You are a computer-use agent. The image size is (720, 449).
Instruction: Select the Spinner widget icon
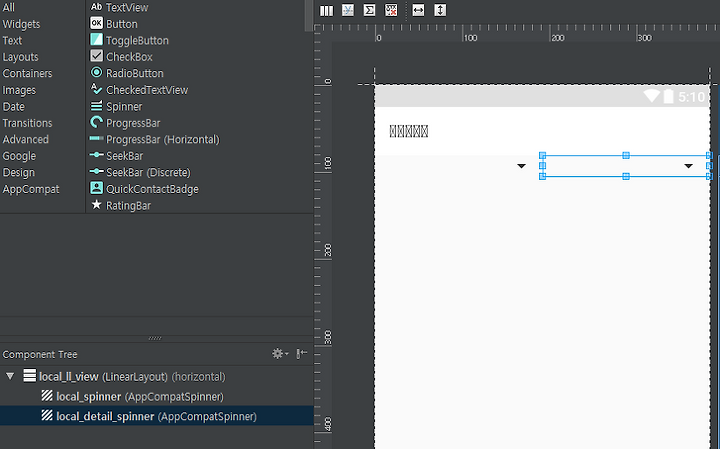(x=96, y=106)
